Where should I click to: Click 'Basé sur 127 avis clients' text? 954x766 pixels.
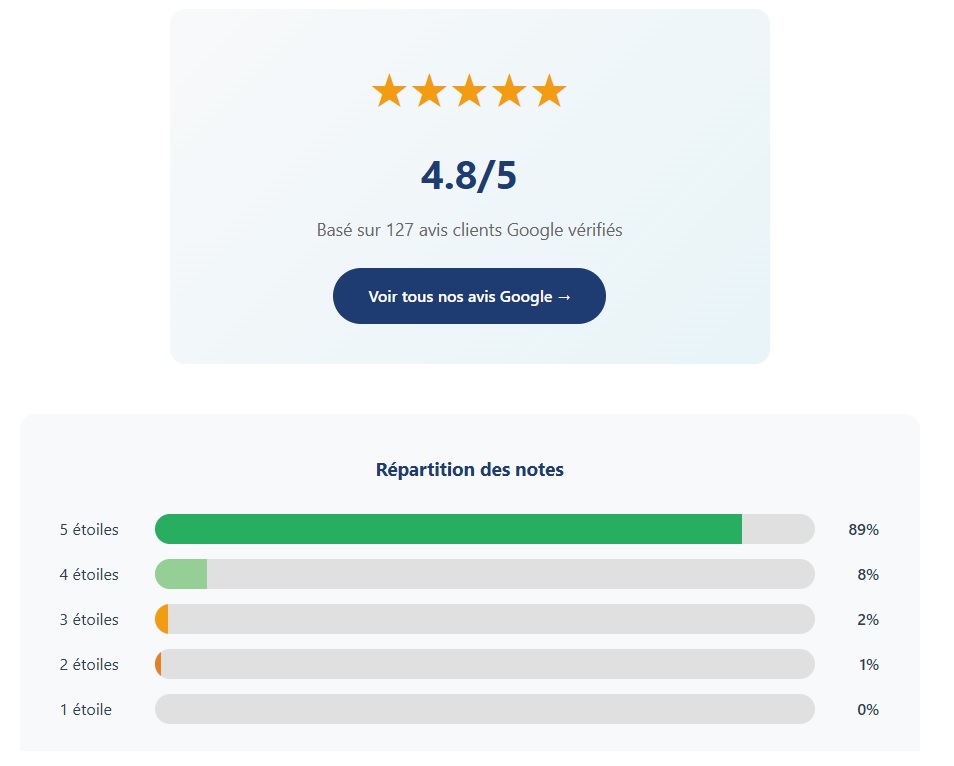coord(469,230)
